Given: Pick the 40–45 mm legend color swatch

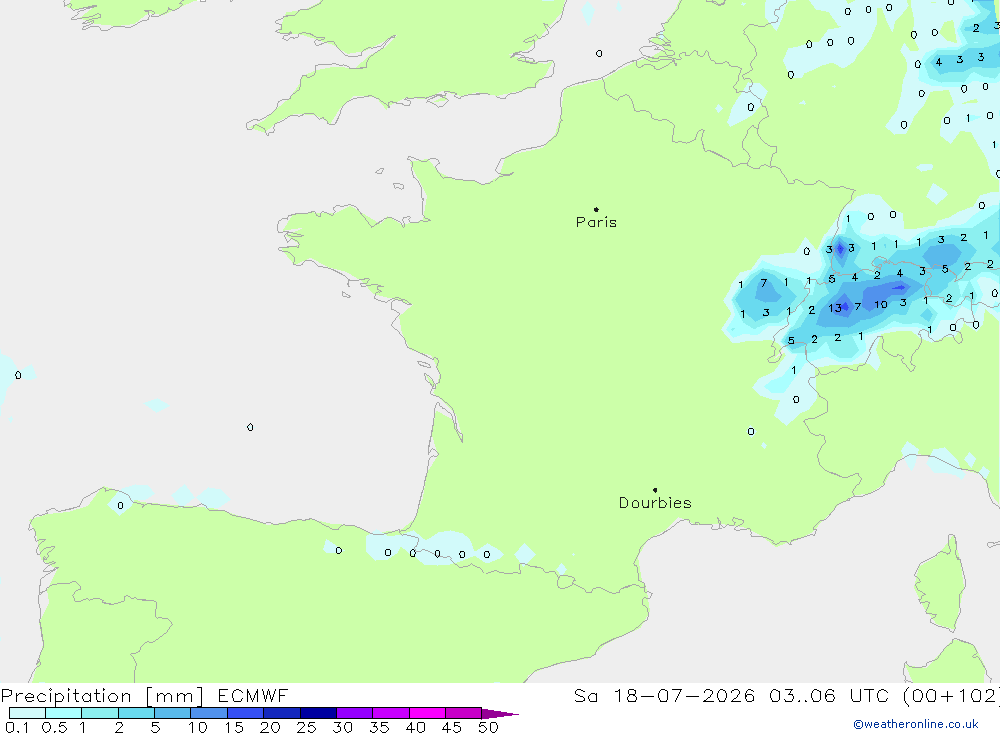Looking at the screenshot, I should coord(427,713).
